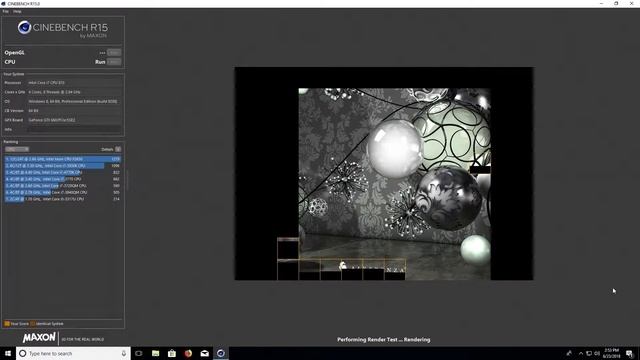Click the CPU Run button
This screenshot has height=360, width=640.
[114, 62]
